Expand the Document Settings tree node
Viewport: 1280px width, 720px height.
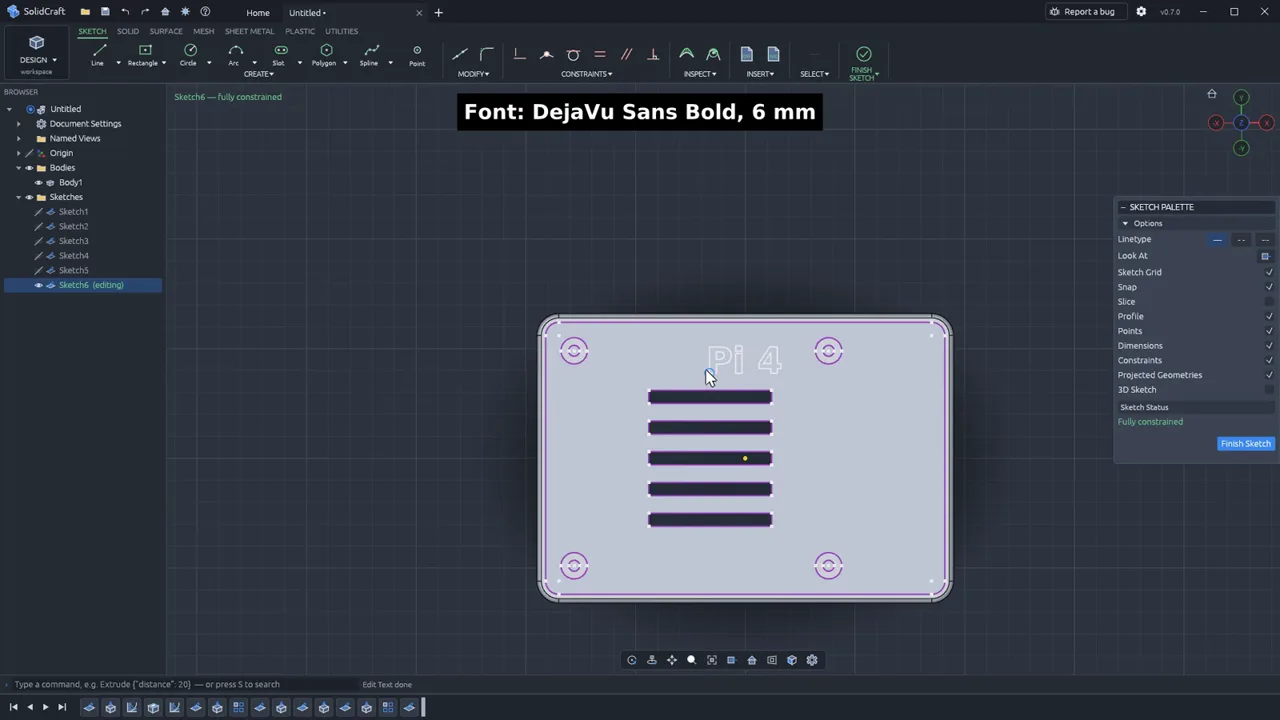(x=18, y=124)
